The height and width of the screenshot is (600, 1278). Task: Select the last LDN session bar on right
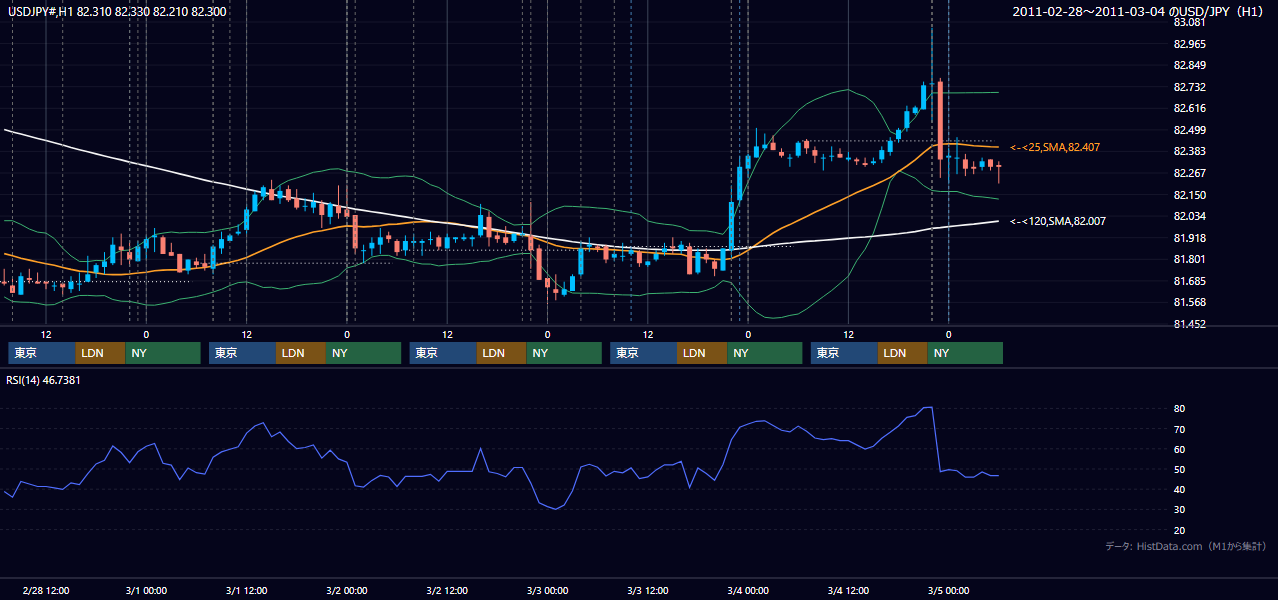(903, 353)
